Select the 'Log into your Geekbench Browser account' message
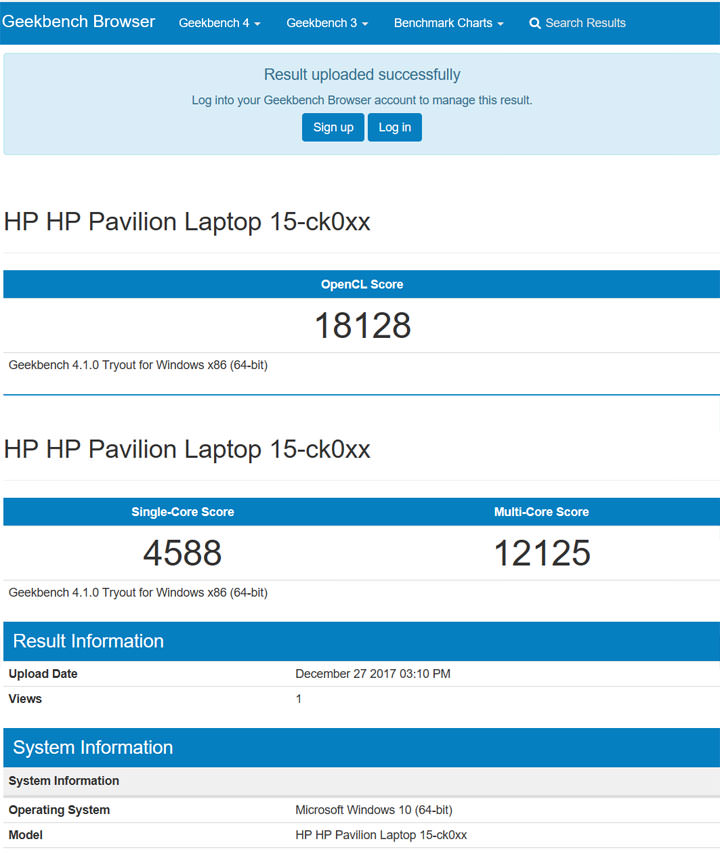The image size is (720, 854). [x=362, y=100]
